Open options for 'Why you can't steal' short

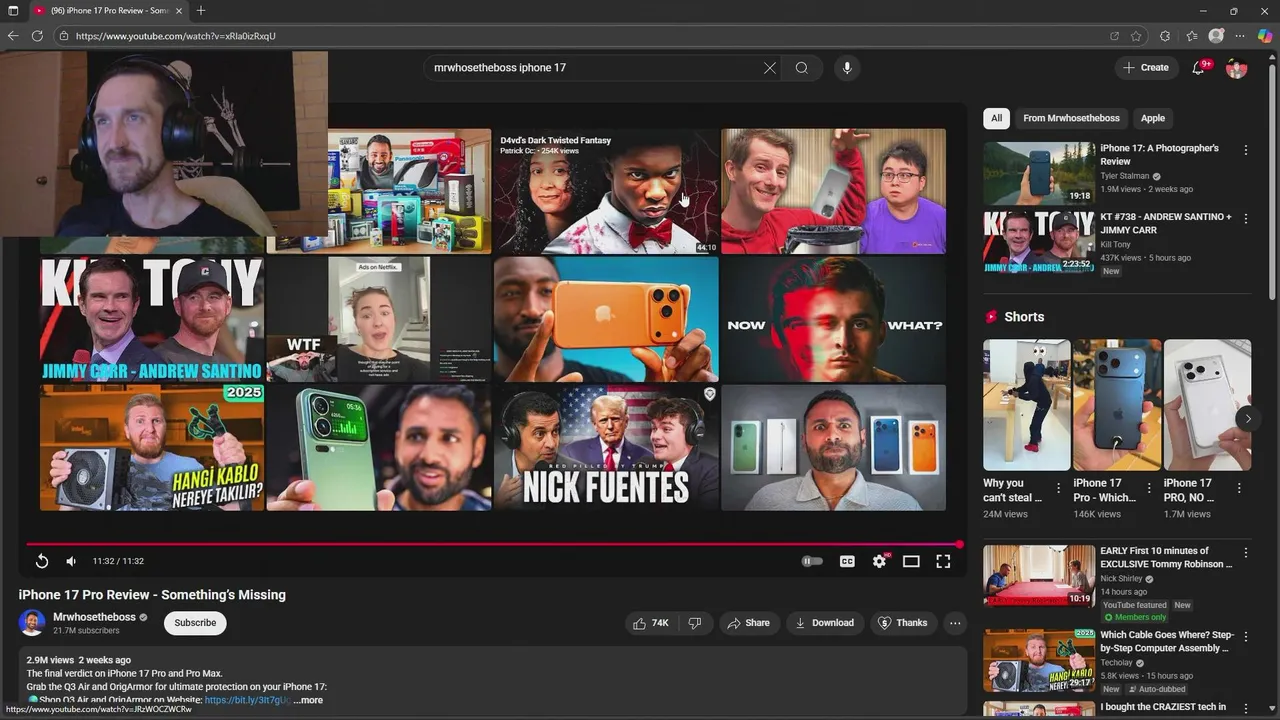(1059, 488)
